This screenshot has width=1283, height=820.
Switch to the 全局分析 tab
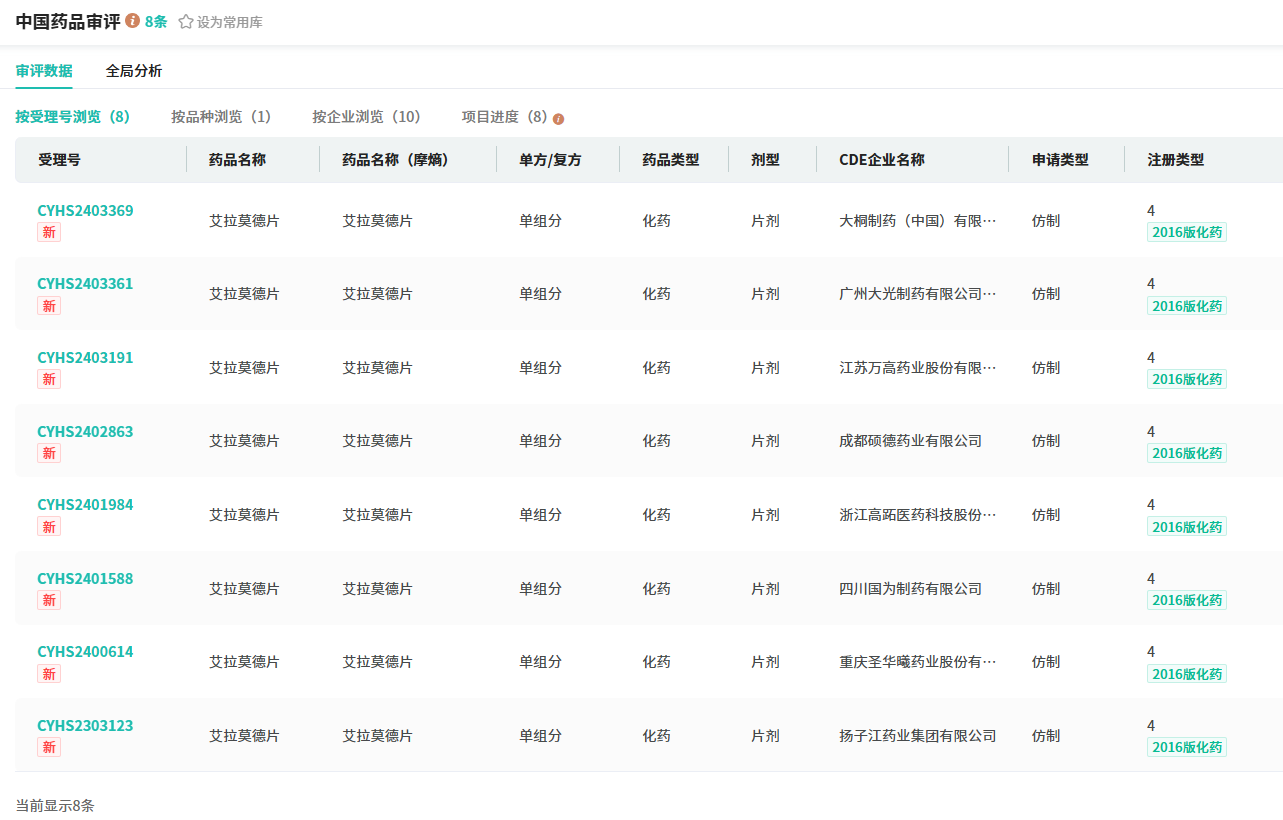point(134,71)
